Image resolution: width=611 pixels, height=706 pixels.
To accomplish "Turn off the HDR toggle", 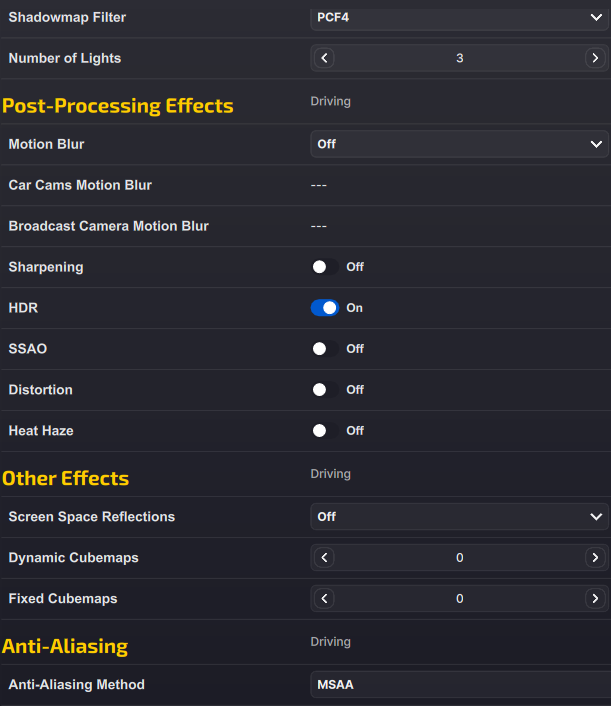I will 325,308.
